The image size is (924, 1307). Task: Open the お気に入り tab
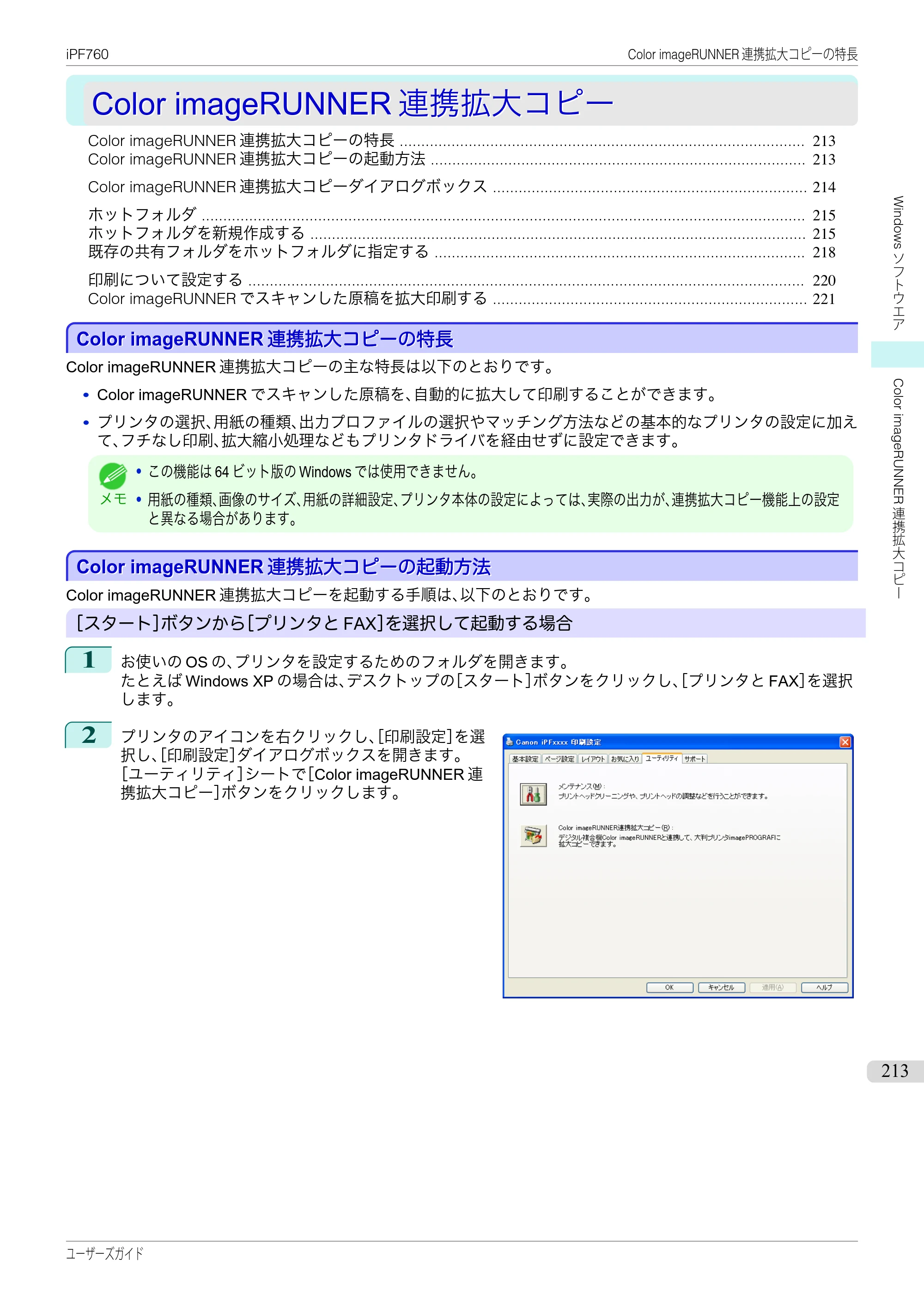625,759
